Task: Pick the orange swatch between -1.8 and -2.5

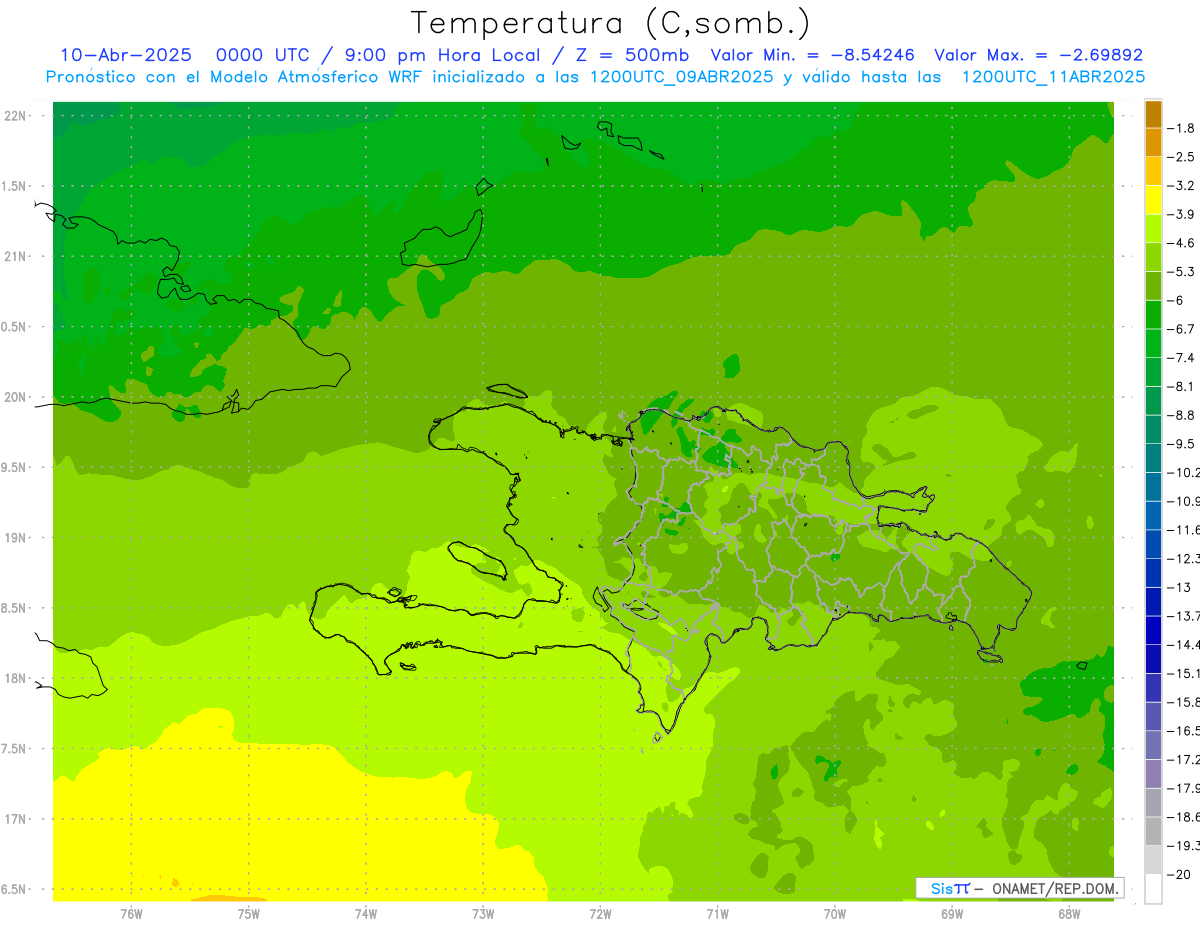Action: [x=1153, y=142]
